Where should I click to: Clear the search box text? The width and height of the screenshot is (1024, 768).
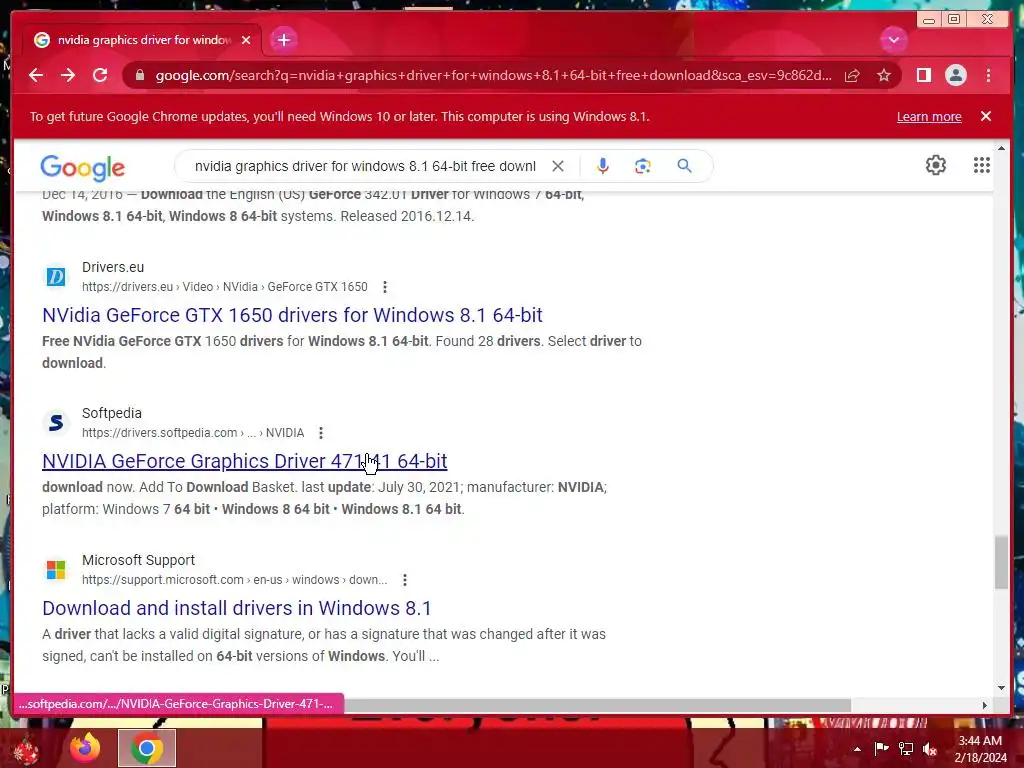(558, 166)
